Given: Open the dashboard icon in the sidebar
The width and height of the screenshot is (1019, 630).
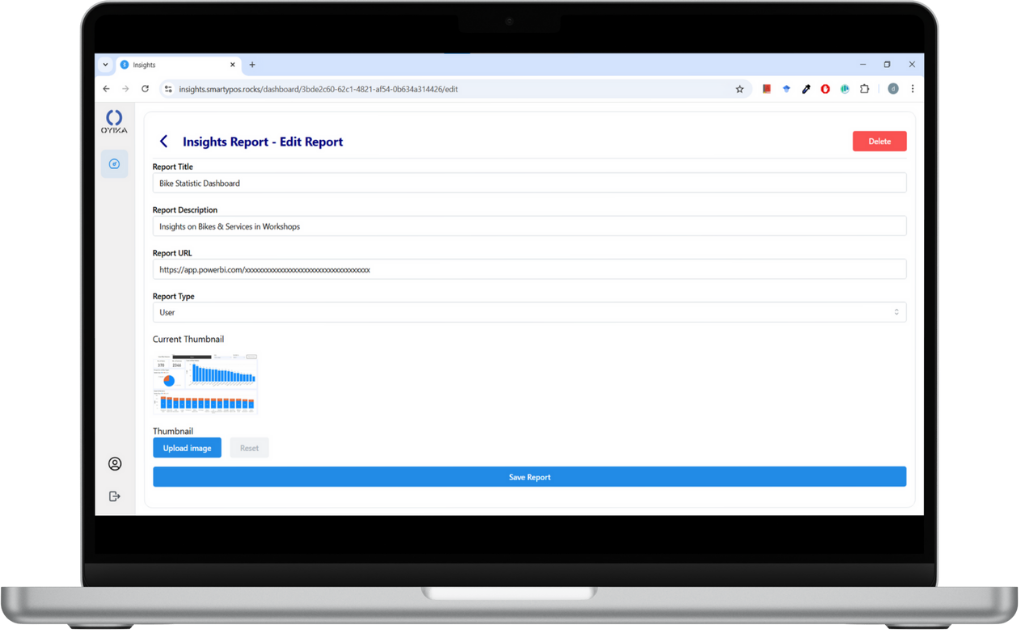Looking at the screenshot, I should [x=114, y=164].
